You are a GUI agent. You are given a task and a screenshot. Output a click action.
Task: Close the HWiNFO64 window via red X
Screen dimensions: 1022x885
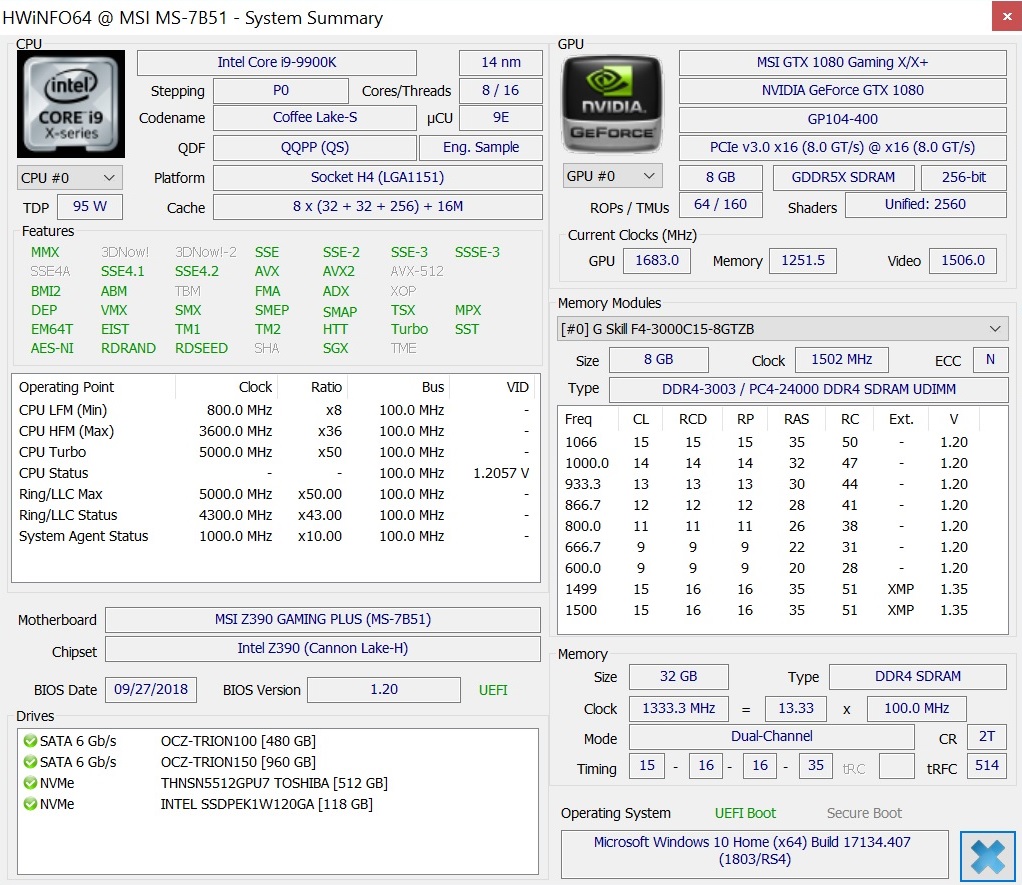(1007, 17)
